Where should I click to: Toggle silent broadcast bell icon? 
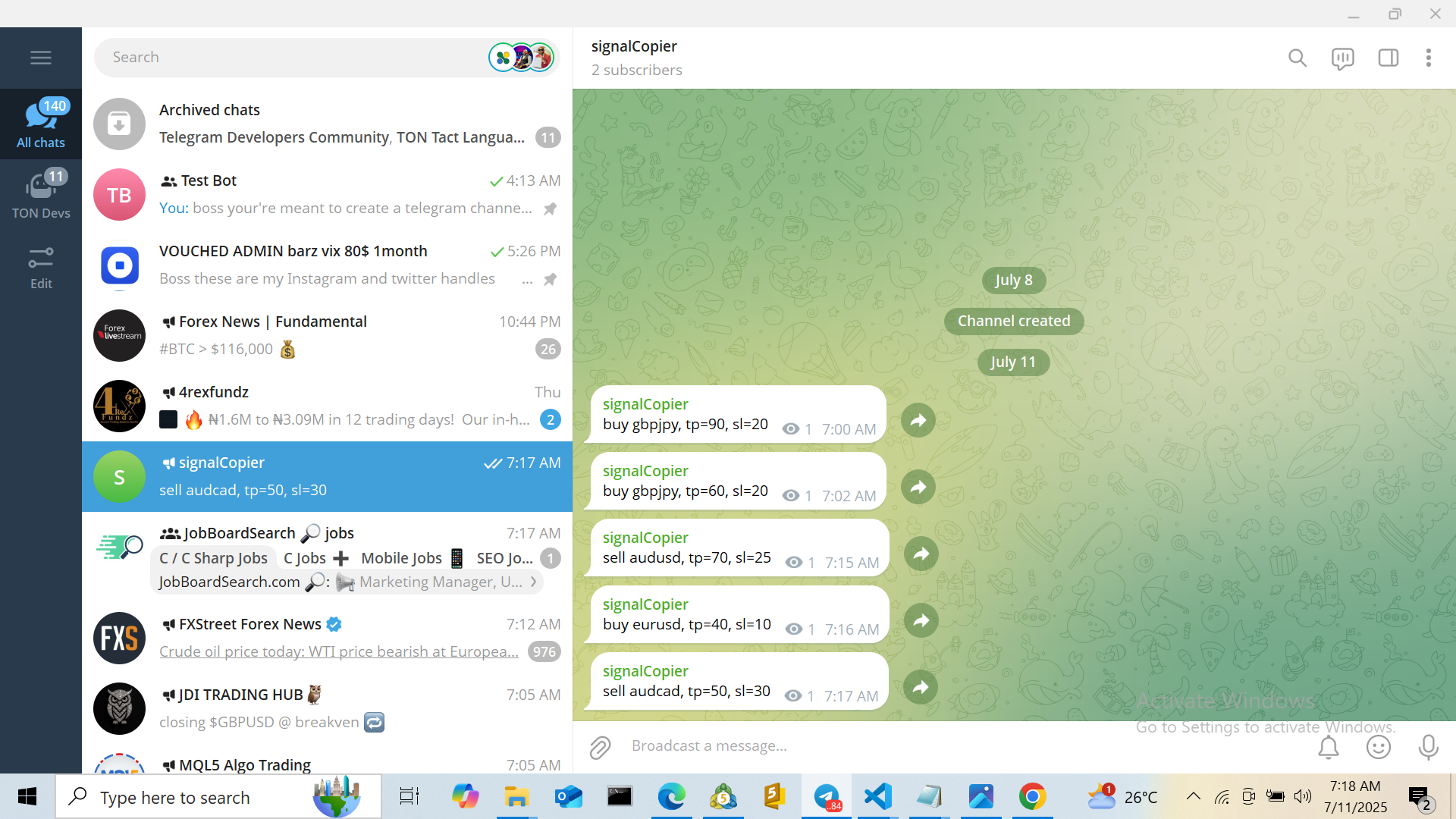pos(1328,747)
